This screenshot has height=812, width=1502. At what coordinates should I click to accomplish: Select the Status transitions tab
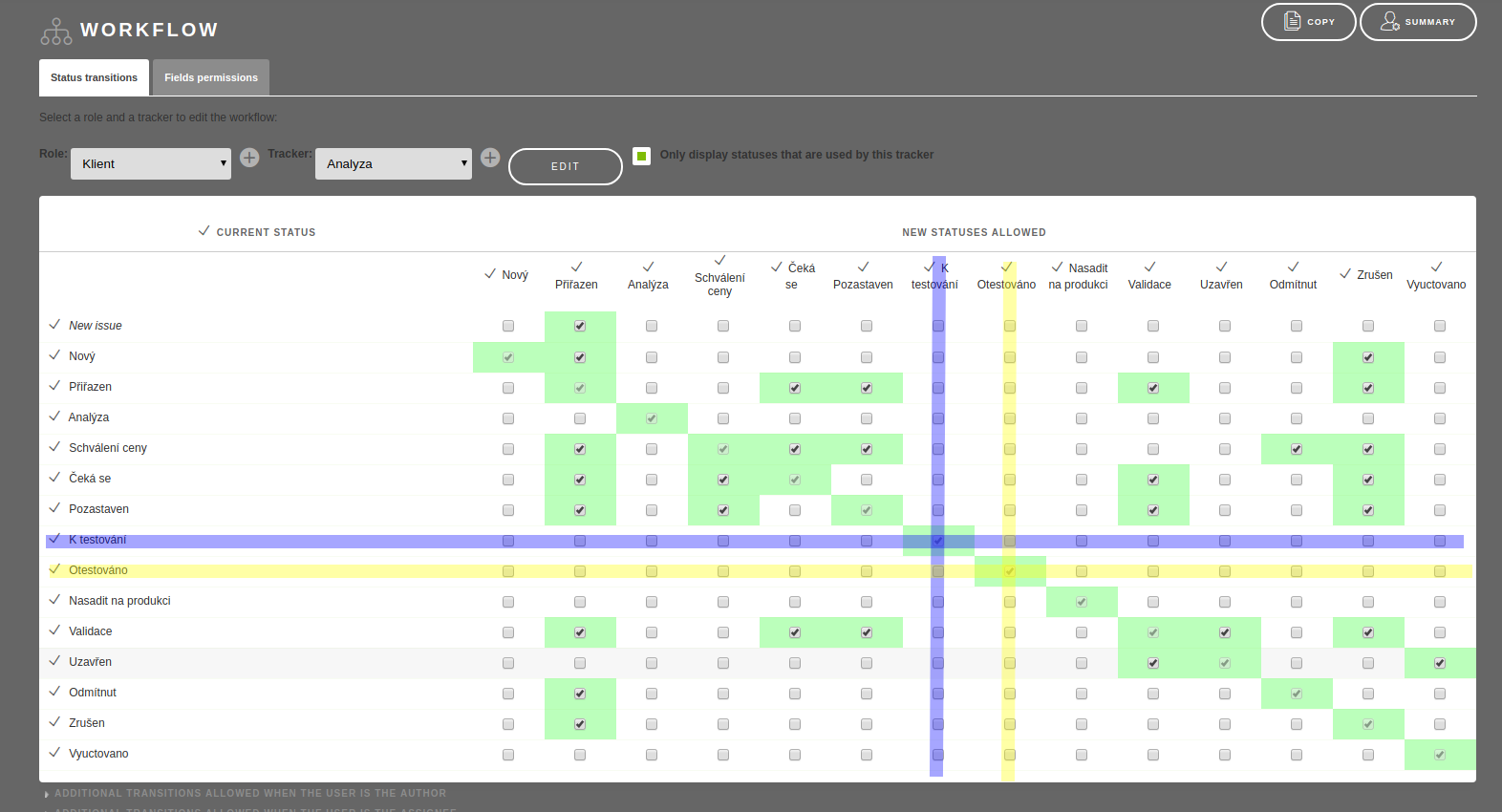(x=94, y=77)
